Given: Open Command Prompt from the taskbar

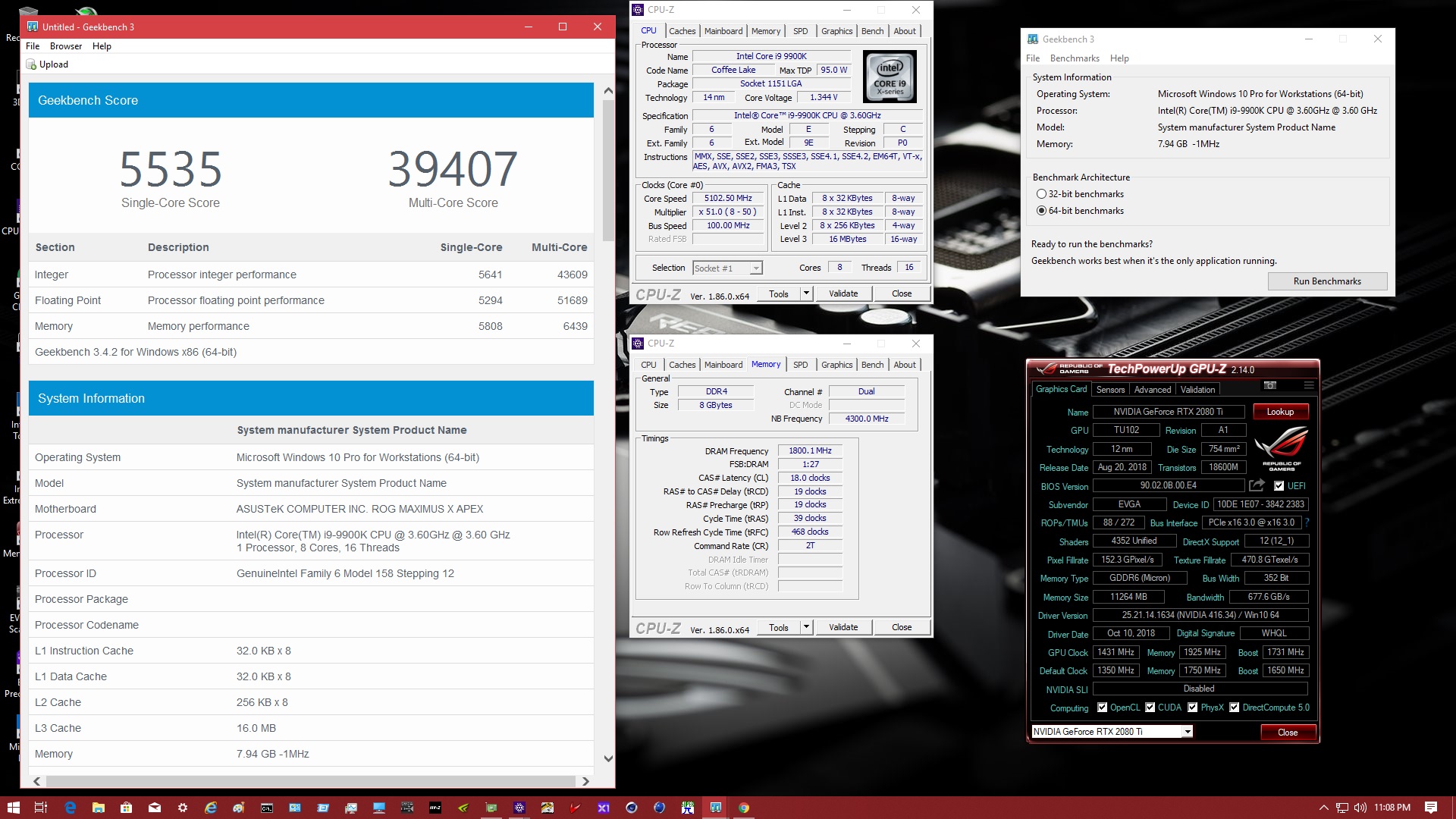Looking at the screenshot, I should tap(266, 808).
